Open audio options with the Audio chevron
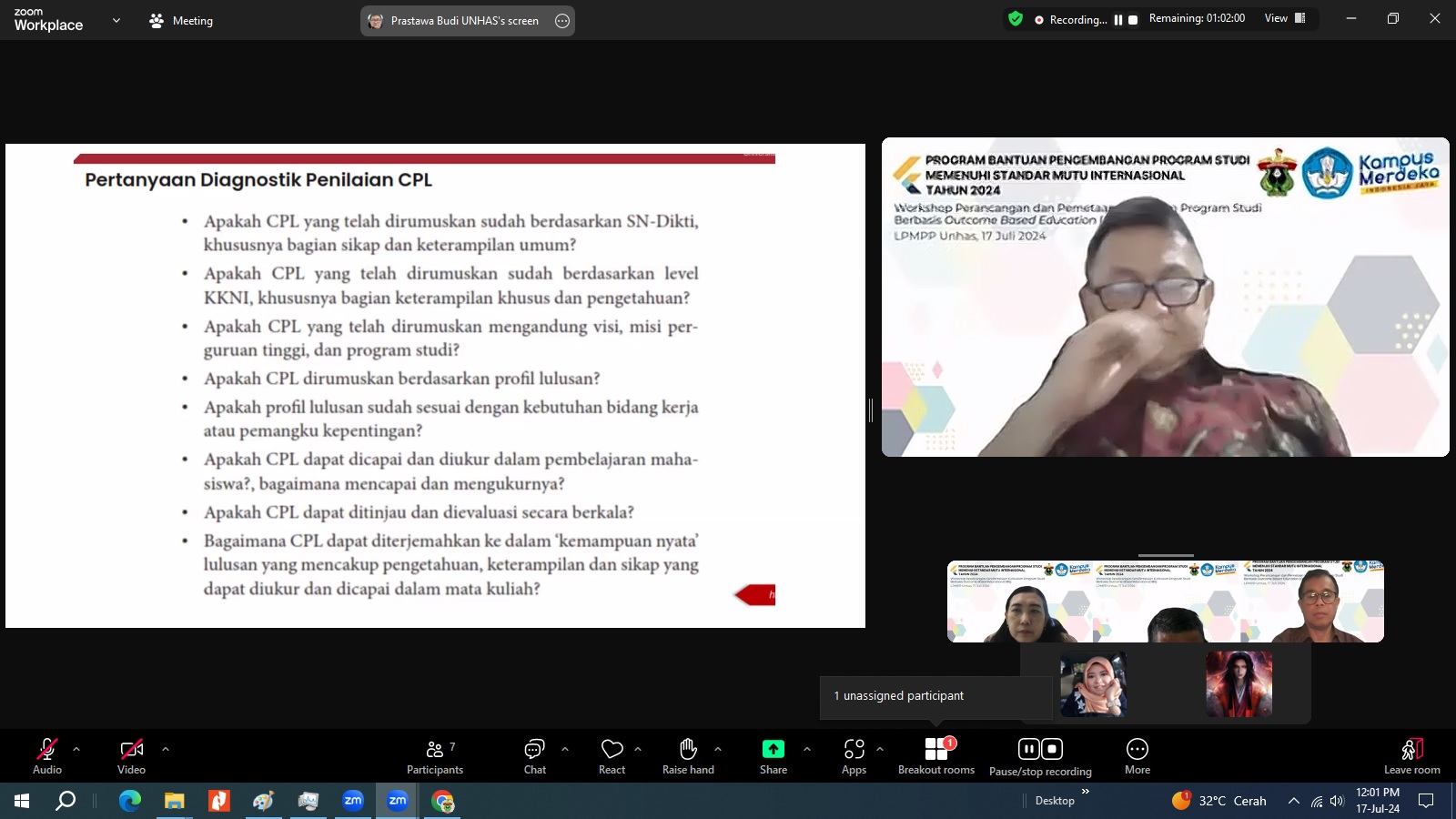The image size is (1456, 819). click(x=75, y=749)
